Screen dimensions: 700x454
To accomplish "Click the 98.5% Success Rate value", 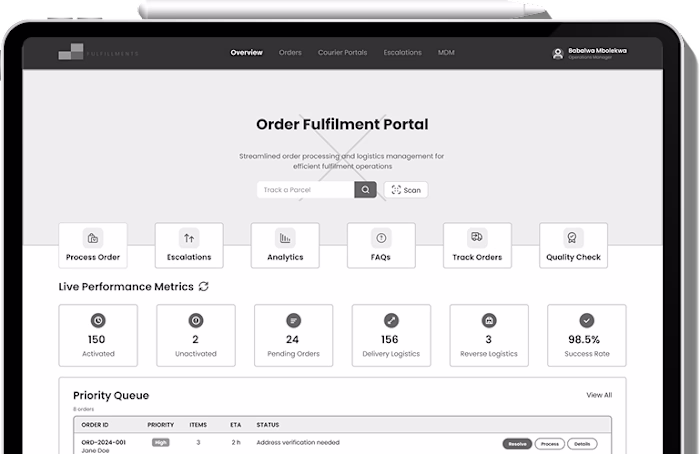I will pos(584,339).
